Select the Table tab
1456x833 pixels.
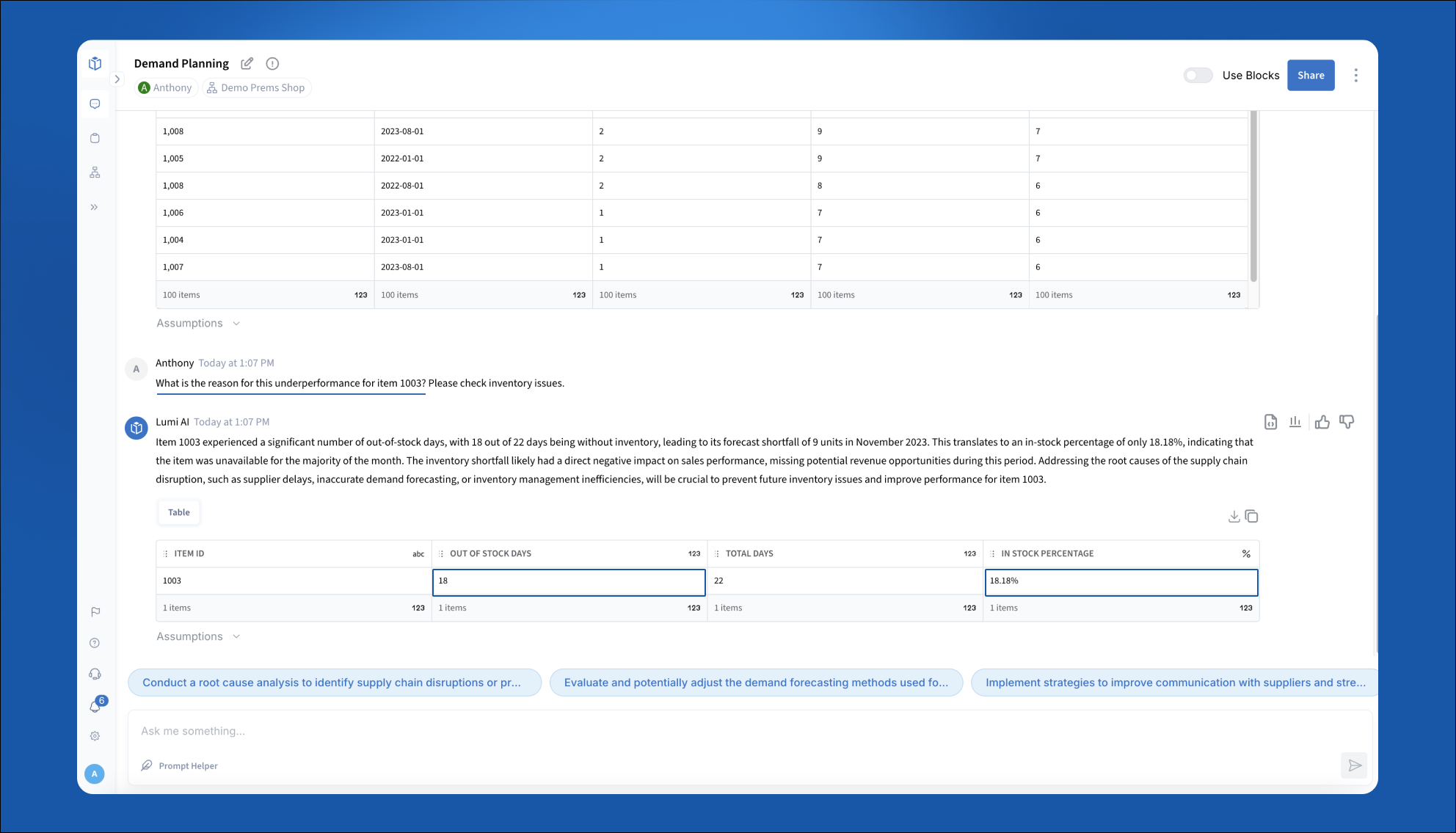179,512
